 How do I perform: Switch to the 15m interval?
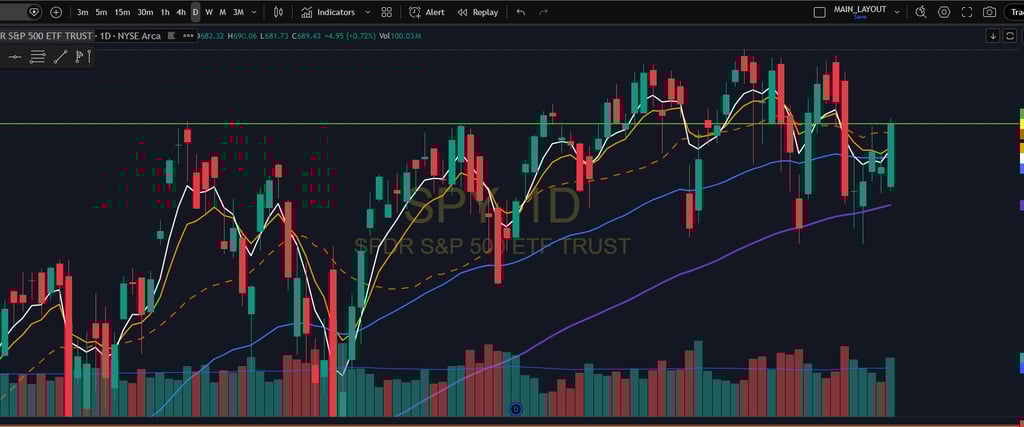(122, 12)
